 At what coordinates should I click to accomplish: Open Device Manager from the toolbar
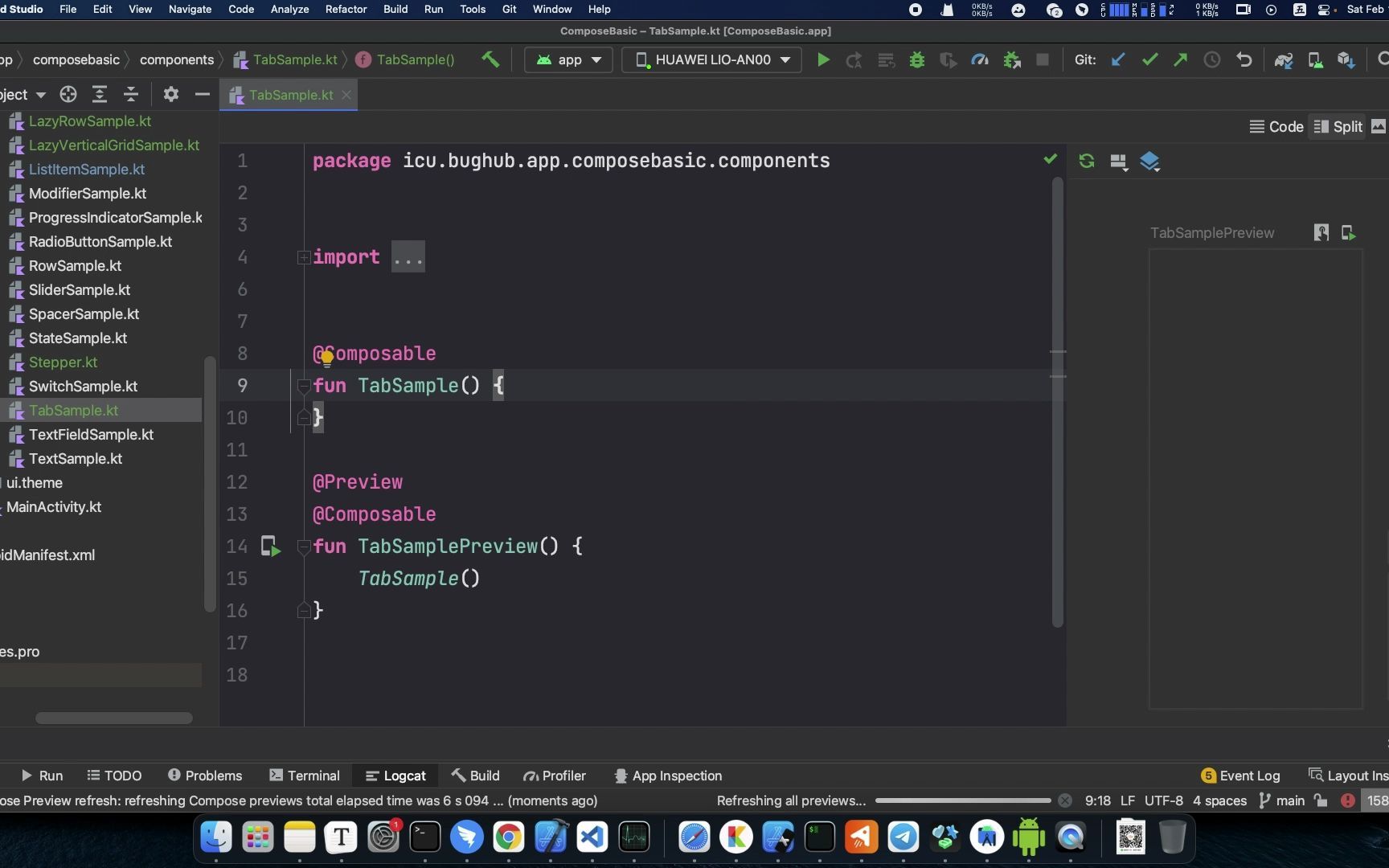[1316, 59]
